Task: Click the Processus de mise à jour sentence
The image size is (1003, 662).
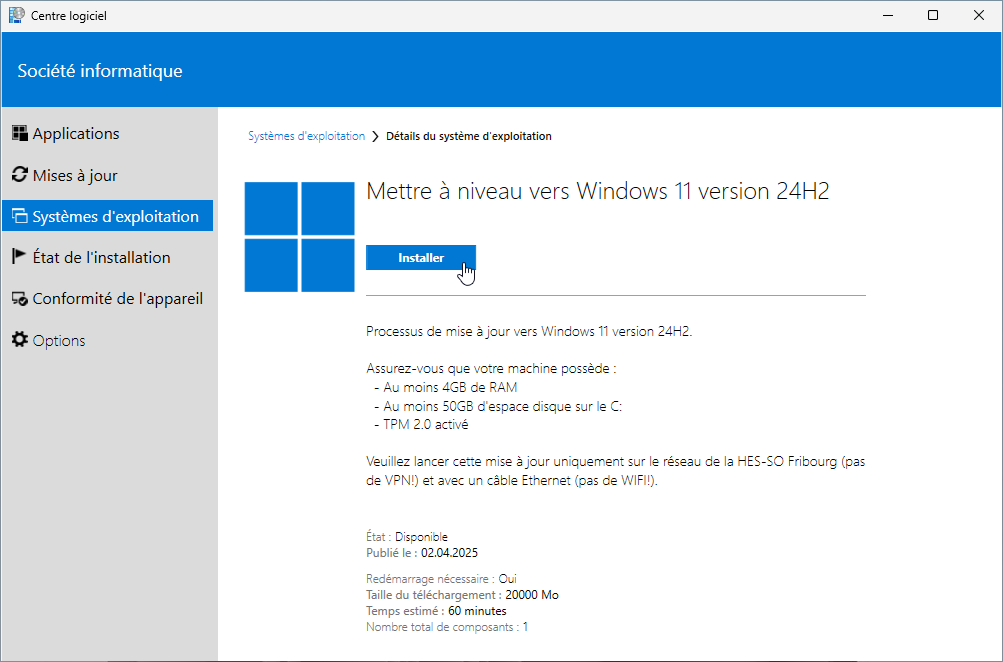Action: point(529,331)
